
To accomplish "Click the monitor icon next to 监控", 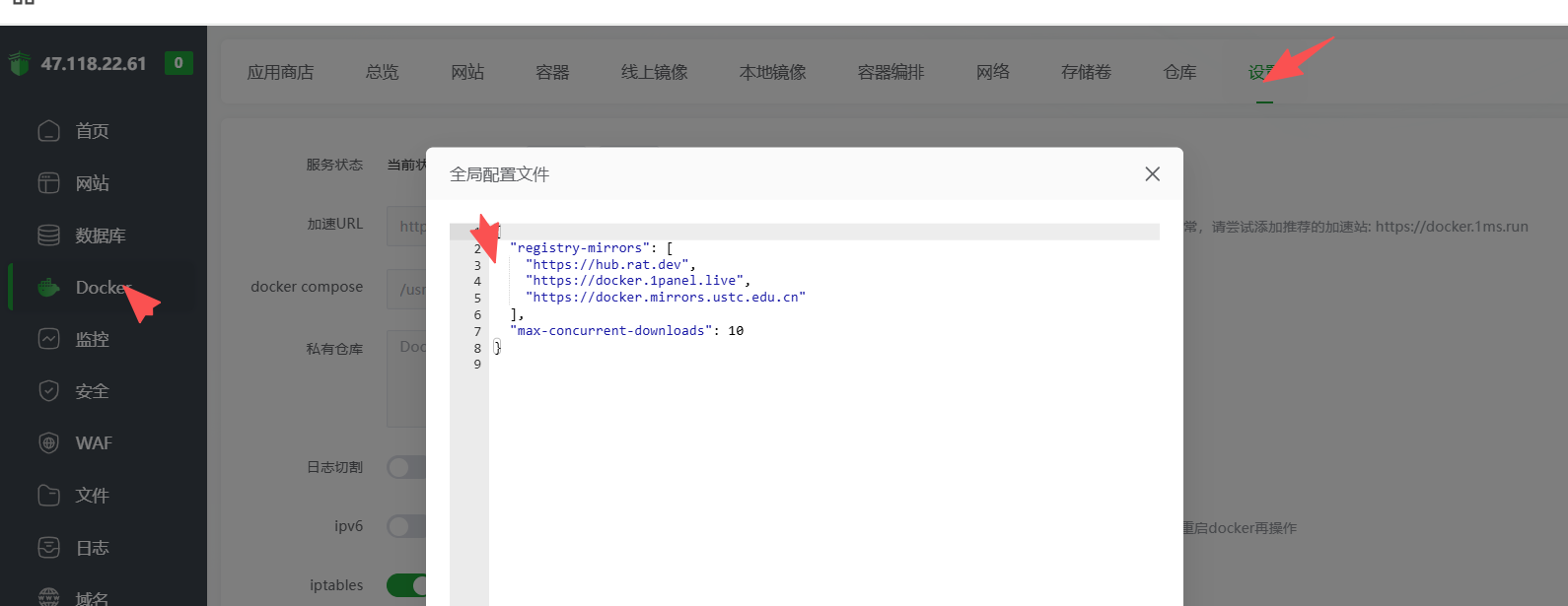I will click(48, 339).
